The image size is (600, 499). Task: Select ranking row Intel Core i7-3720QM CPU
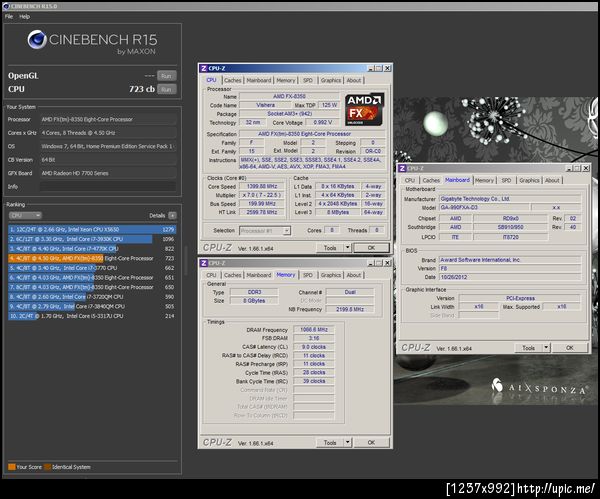pyautogui.click(x=92, y=297)
